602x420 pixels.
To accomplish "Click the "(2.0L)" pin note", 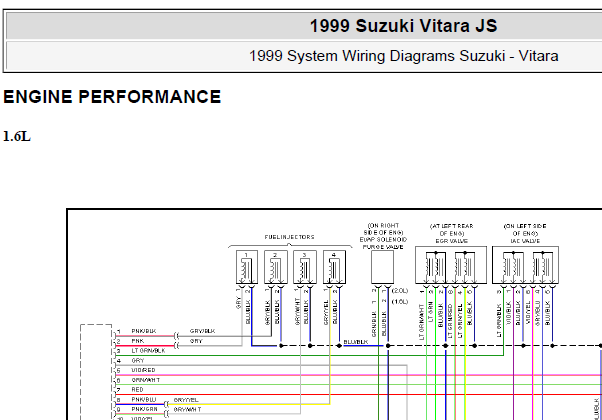I will [400, 291].
